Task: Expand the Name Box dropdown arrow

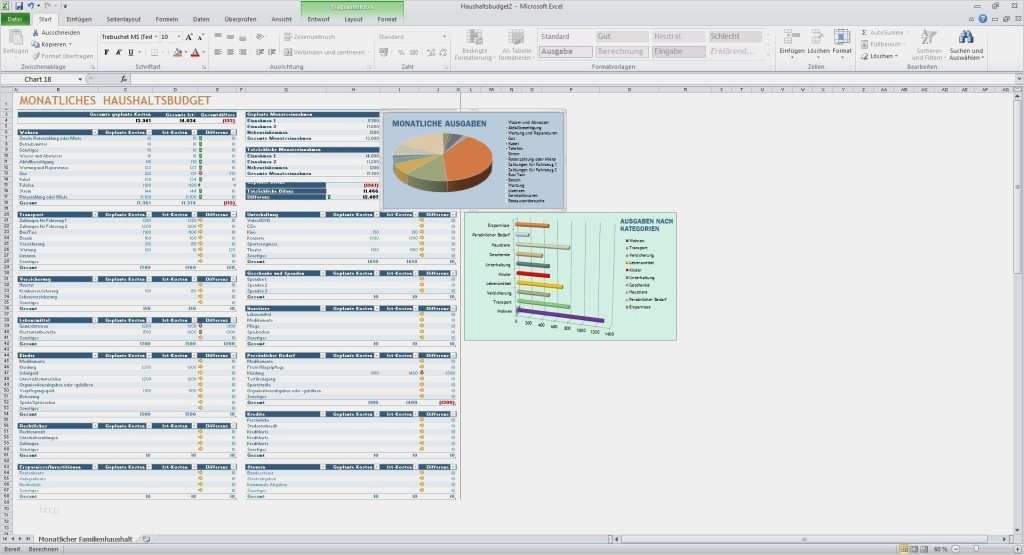Action: 80,79
